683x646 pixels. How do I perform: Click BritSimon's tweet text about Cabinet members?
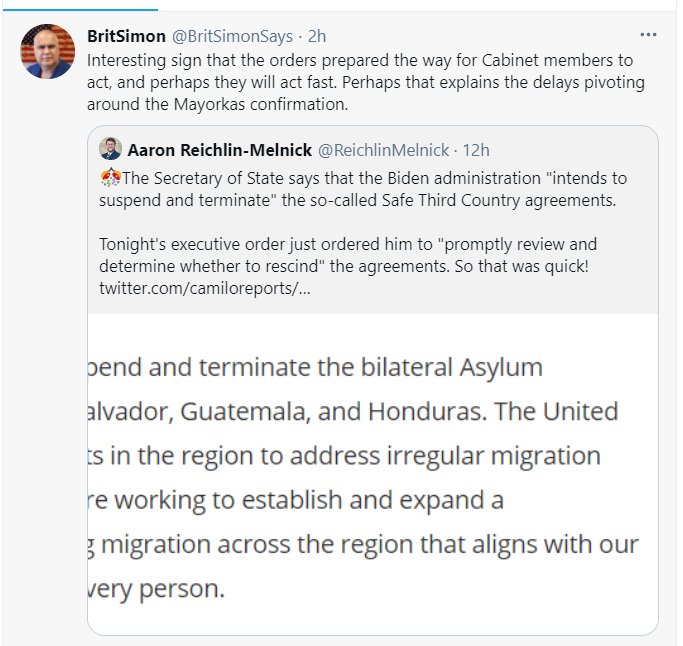pos(366,82)
